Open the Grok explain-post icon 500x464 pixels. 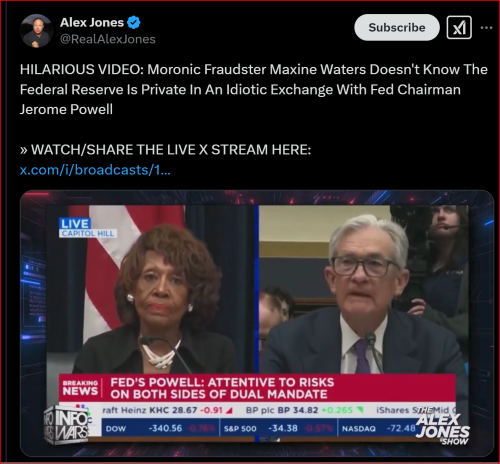click(x=459, y=28)
